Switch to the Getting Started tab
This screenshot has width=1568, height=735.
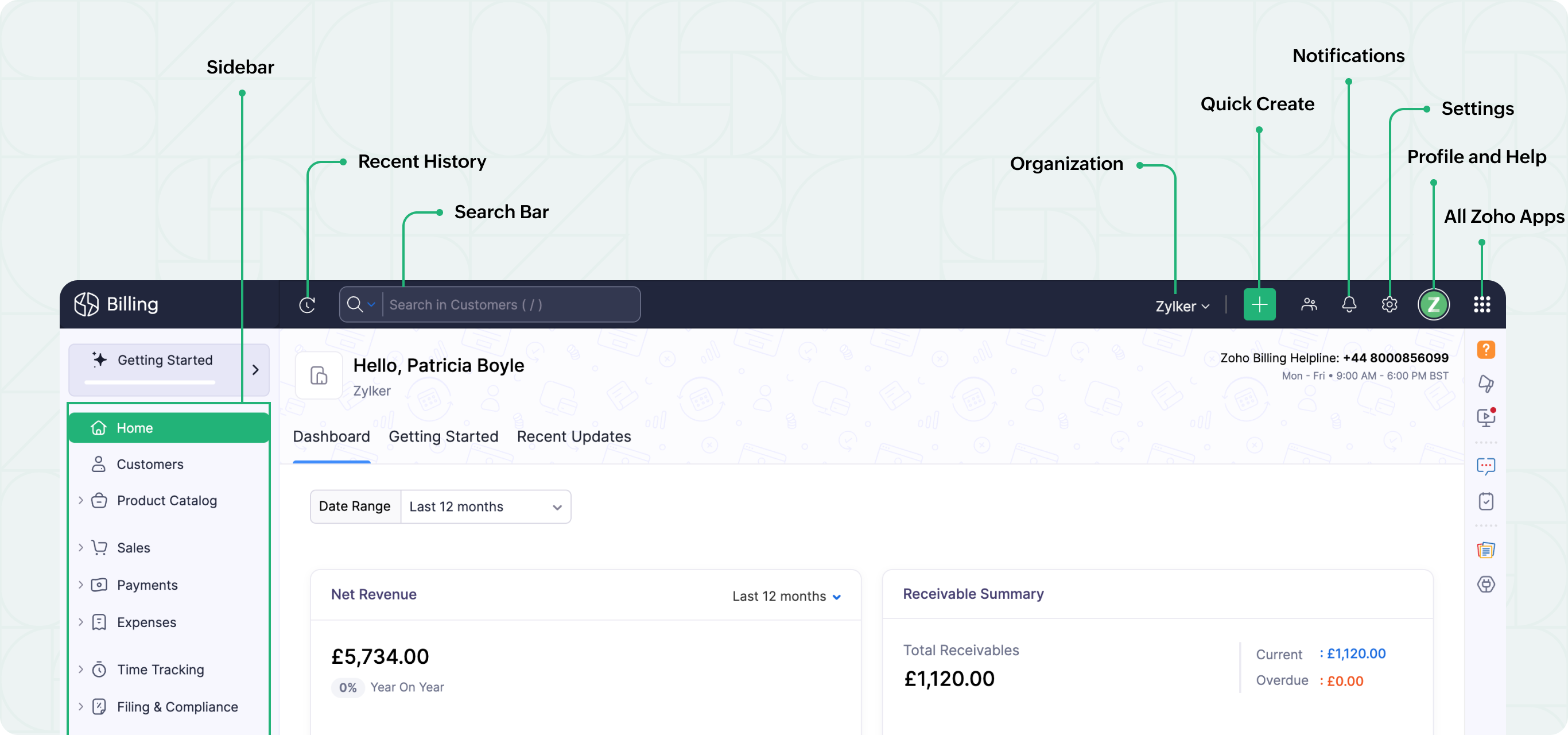point(443,436)
